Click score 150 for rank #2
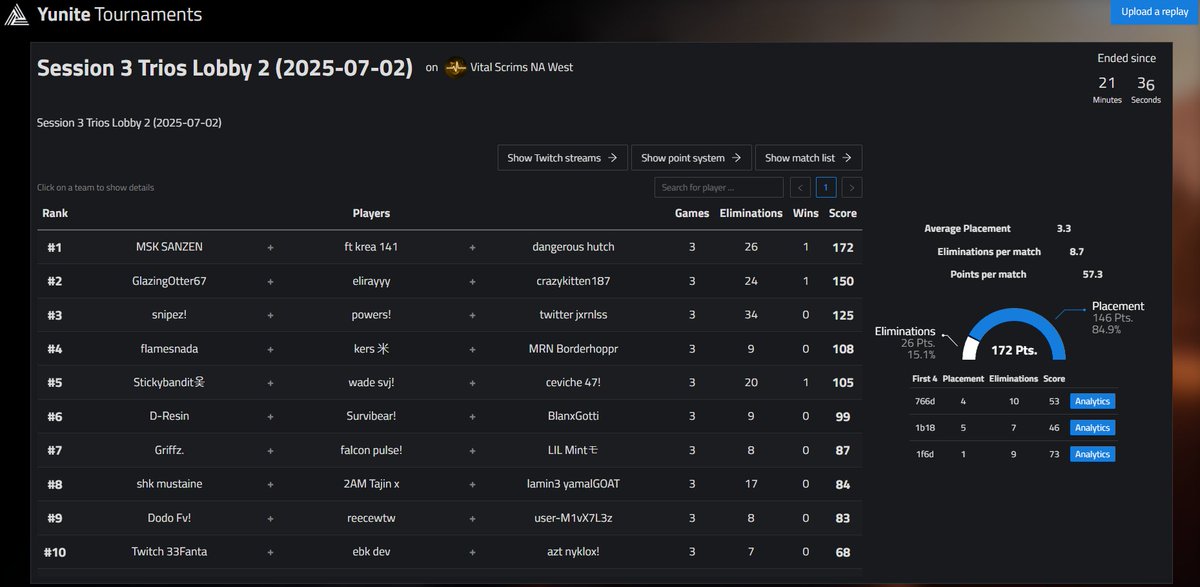Screen dimensions: 1200x587 click(843, 281)
